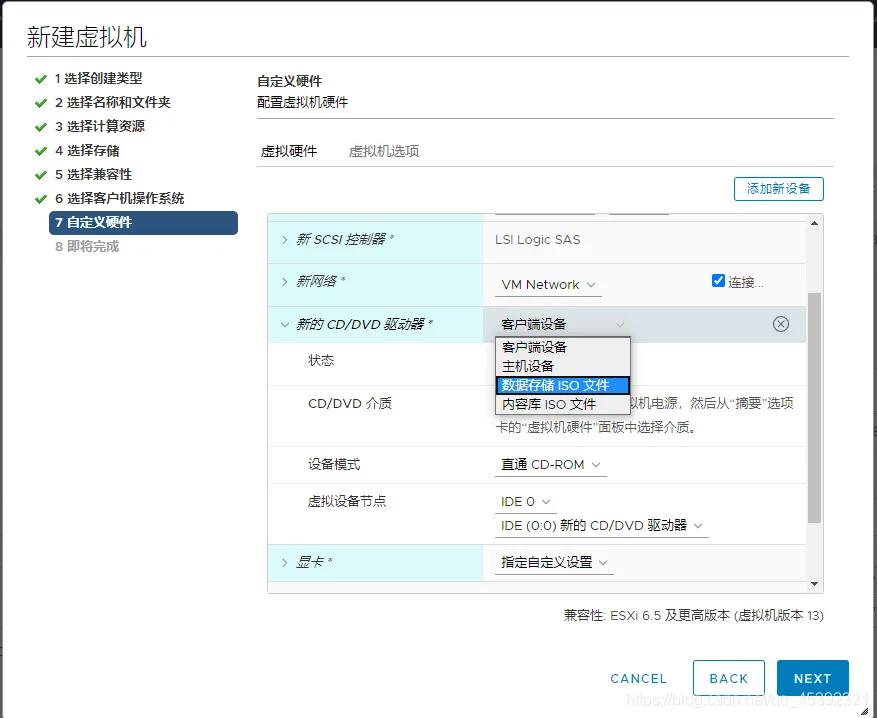This screenshot has height=718, width=877.
Task: Open the VM Network dropdown
Action: click(548, 285)
